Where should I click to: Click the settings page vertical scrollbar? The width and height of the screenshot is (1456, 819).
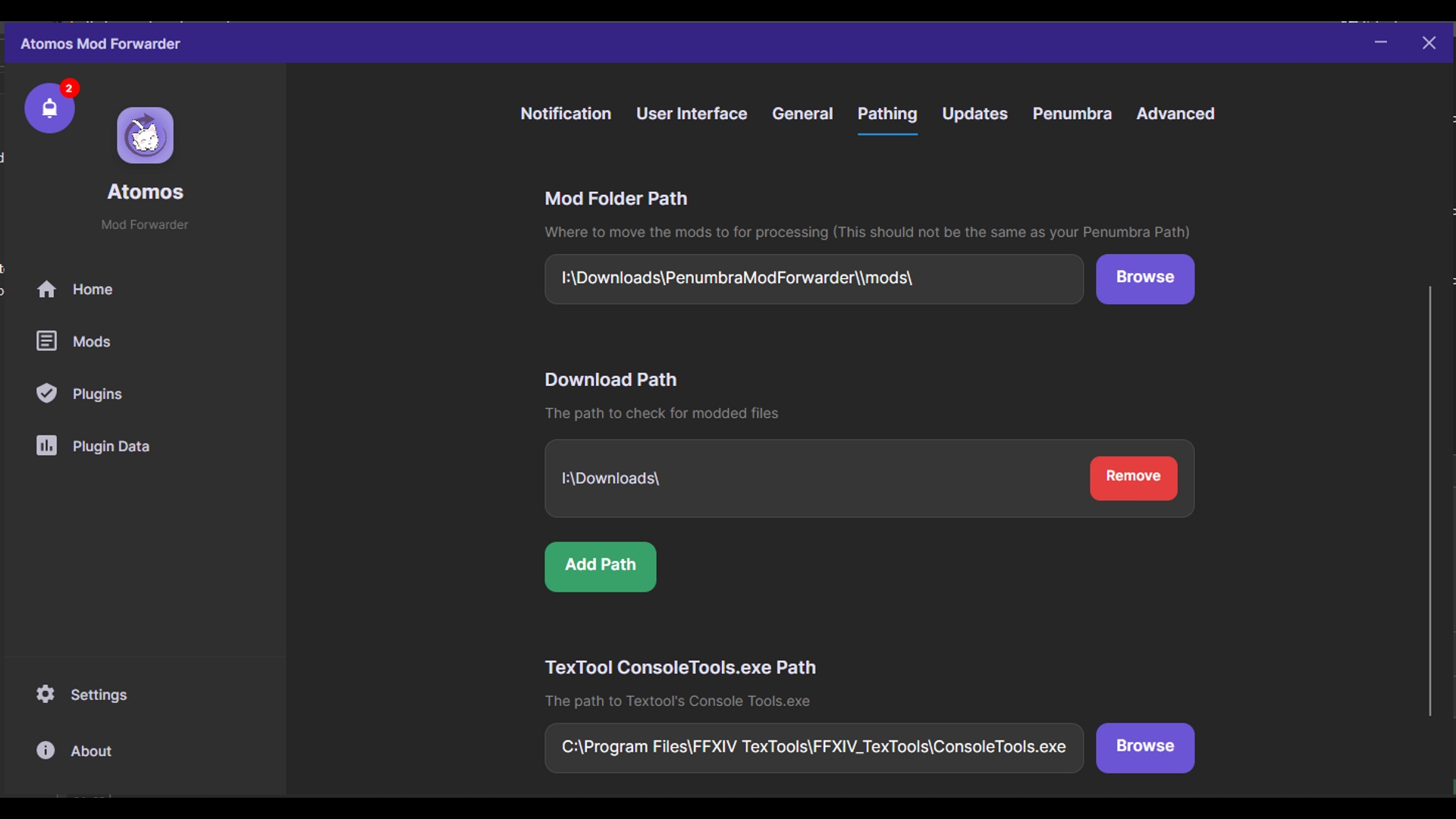[x=1430, y=500]
